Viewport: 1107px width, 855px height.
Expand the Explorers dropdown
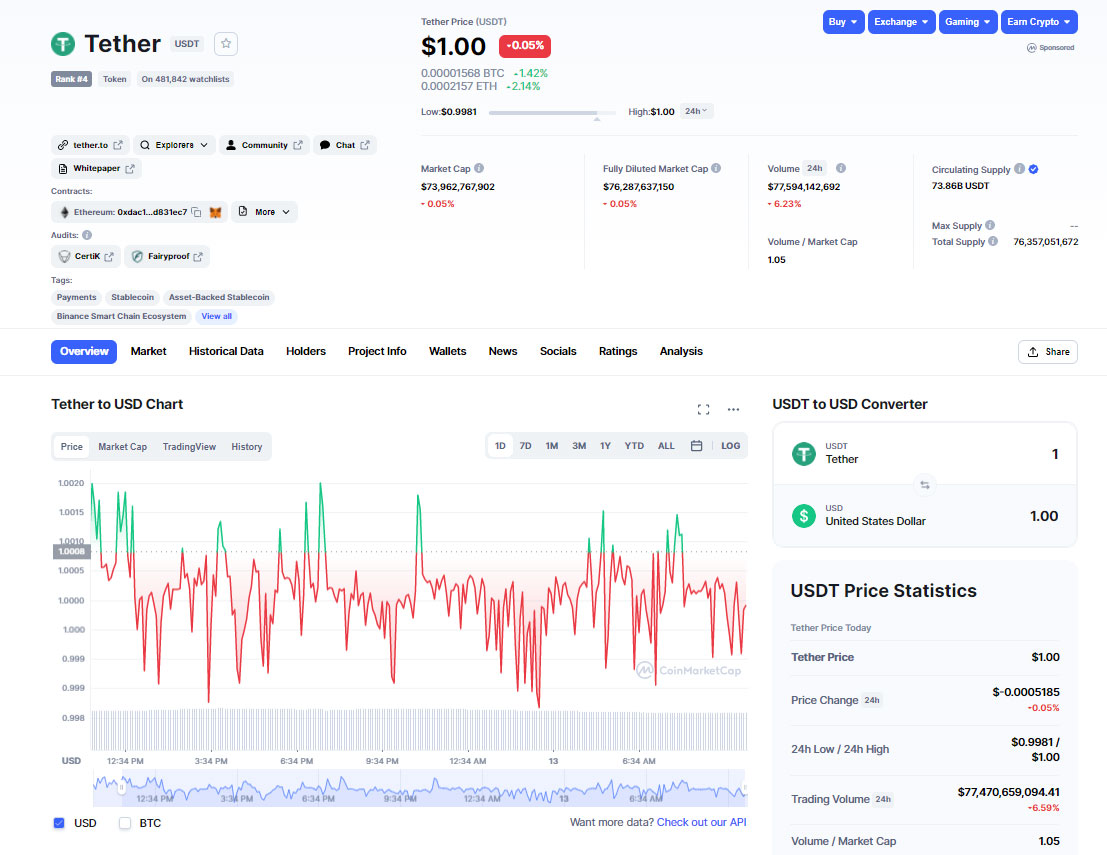tap(174, 145)
